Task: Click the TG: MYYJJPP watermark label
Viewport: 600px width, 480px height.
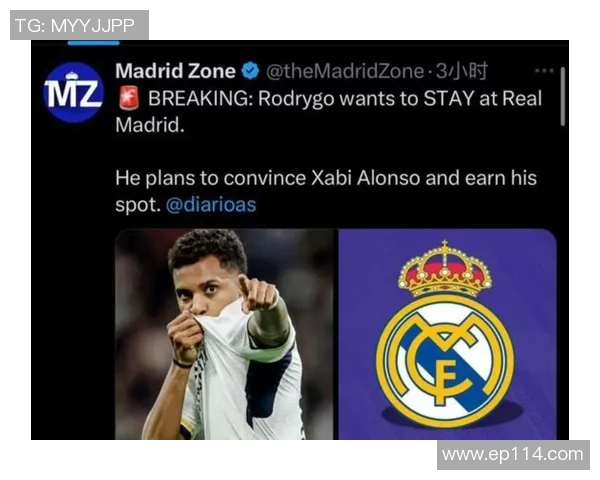Action: [79, 25]
